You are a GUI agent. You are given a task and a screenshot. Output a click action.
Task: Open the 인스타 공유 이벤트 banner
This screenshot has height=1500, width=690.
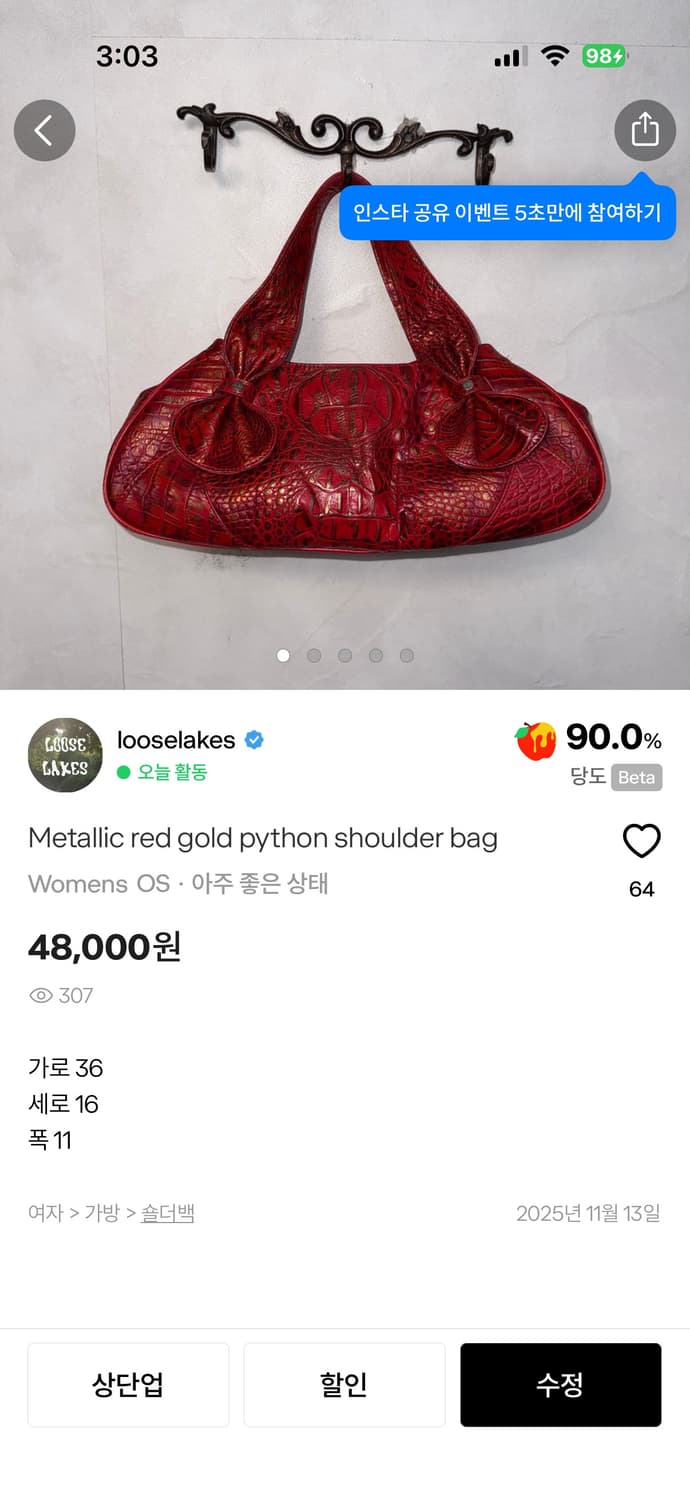(x=508, y=210)
